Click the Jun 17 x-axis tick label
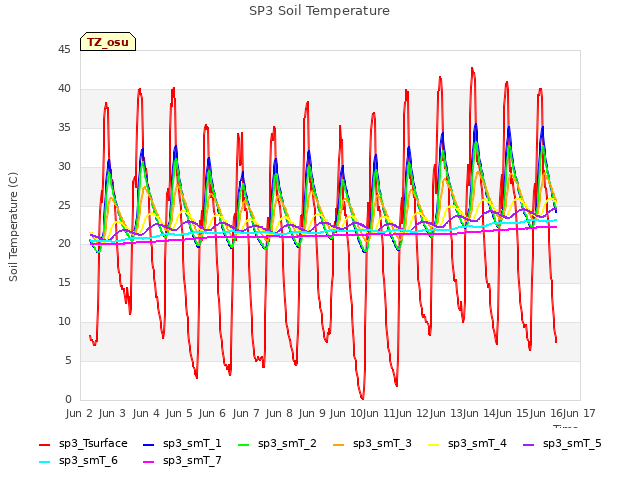640x480 pixels. pos(579,413)
